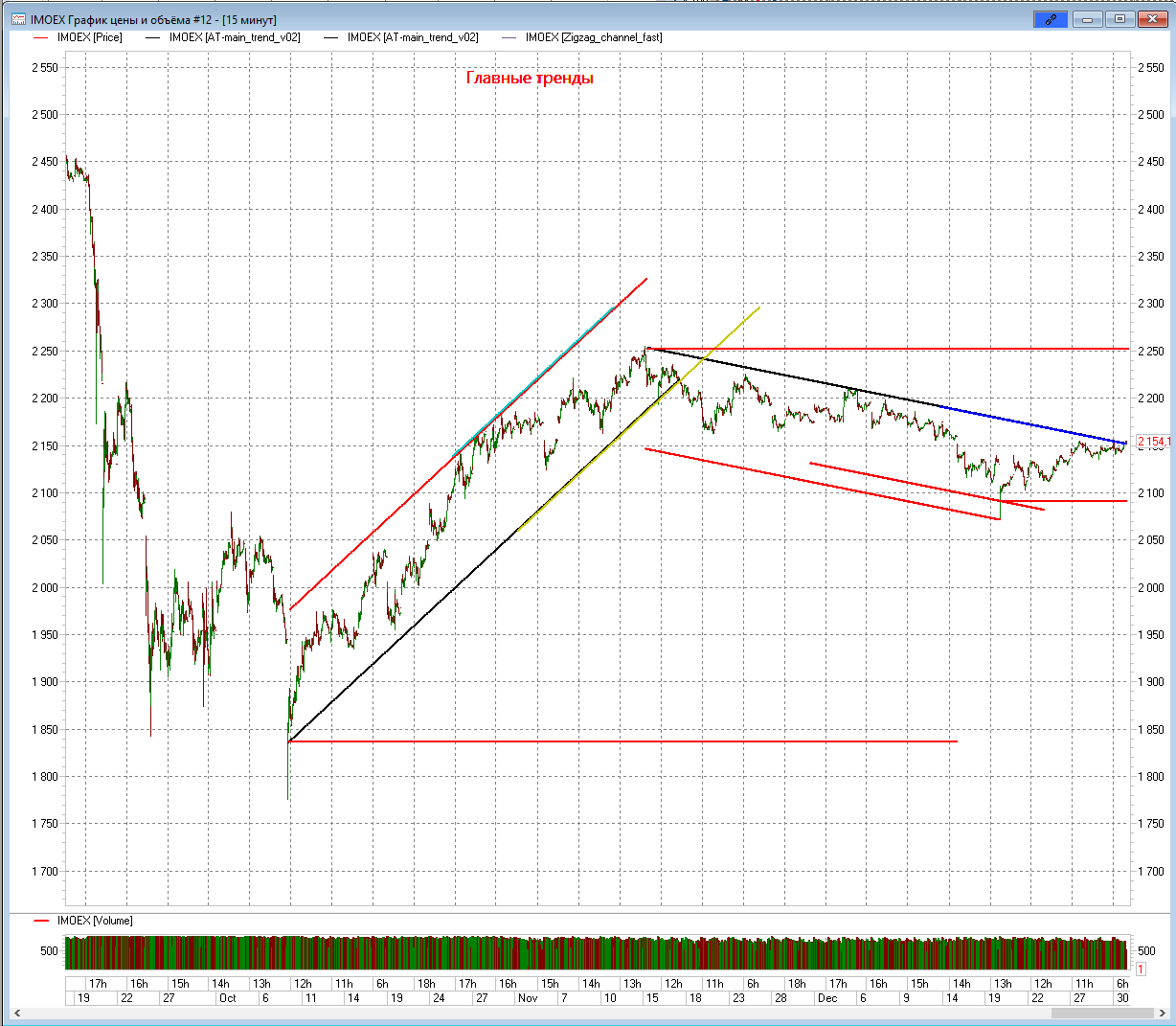The height and width of the screenshot is (1026, 1176).
Task: Select the second IMOEX [AT-main_trend_v02] legend entry
Action: click(412, 38)
